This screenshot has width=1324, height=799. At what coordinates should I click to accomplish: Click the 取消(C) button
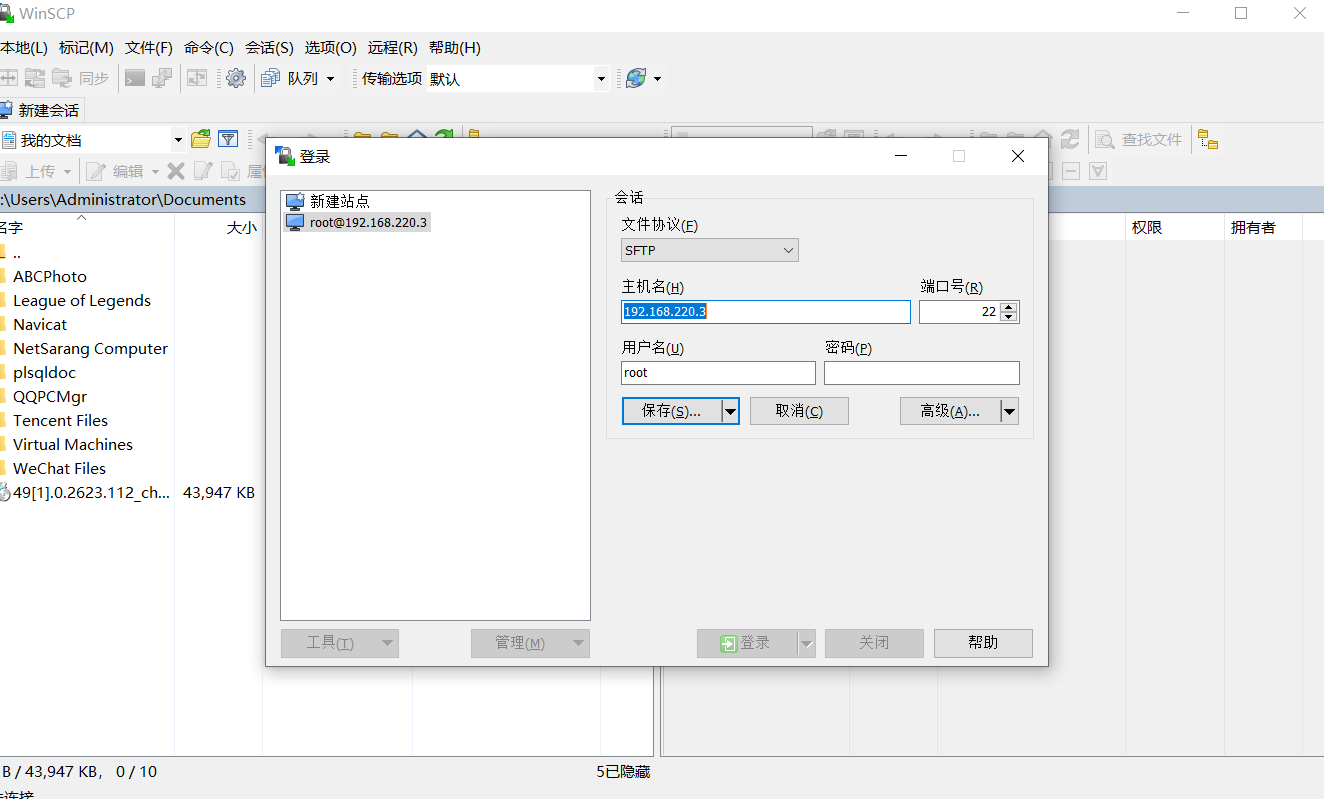coord(799,411)
